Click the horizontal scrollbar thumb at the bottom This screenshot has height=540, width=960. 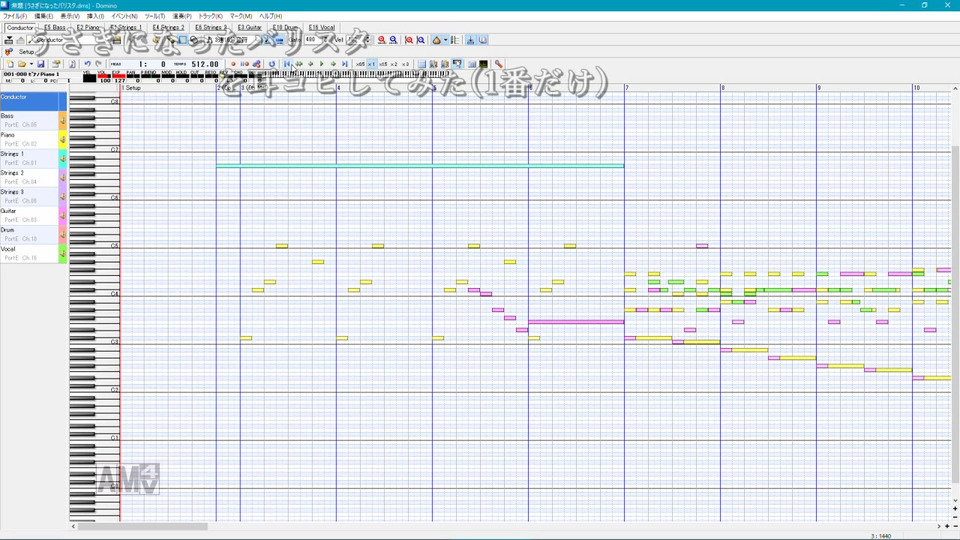click(143, 526)
